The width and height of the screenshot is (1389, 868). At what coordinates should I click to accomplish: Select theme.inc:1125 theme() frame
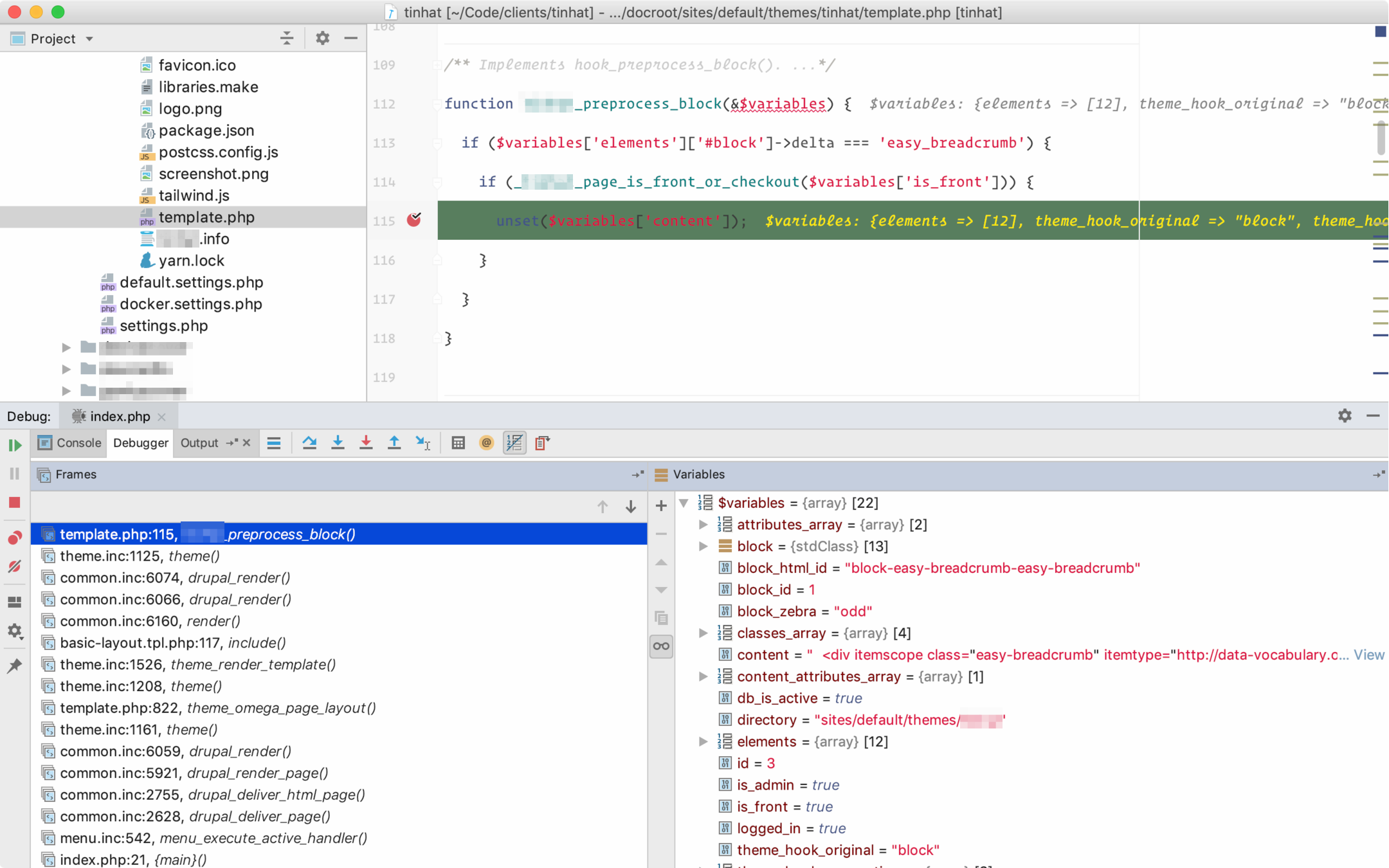click(140, 556)
